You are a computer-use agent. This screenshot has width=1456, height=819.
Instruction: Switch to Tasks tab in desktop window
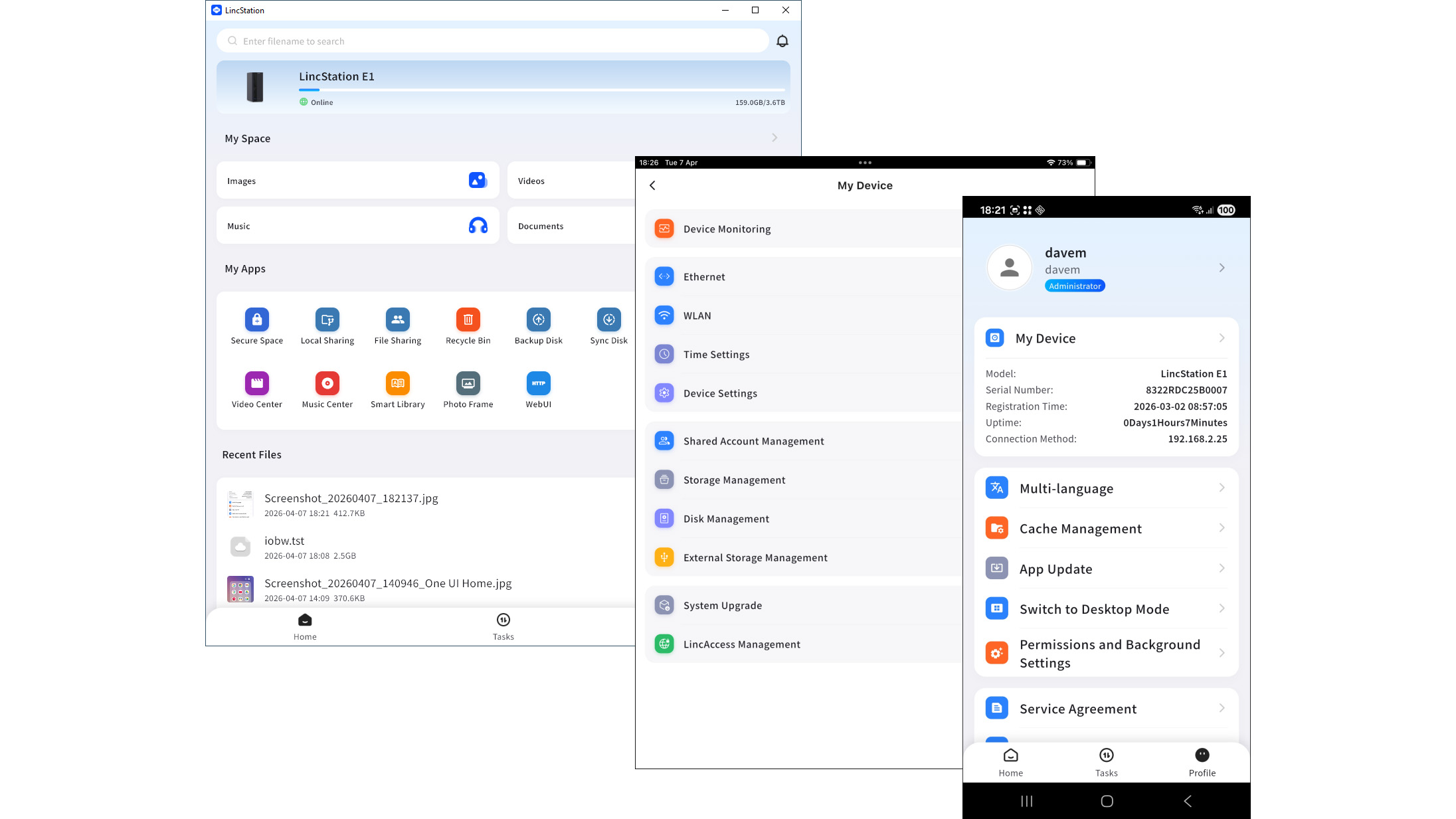(503, 626)
